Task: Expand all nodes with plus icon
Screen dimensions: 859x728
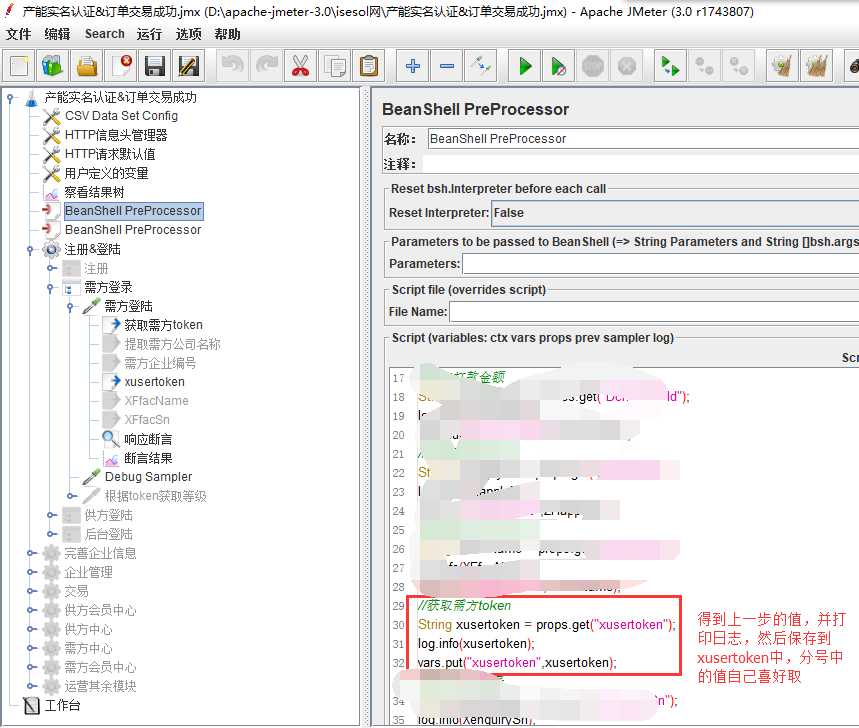Action: pyautogui.click(x=413, y=66)
